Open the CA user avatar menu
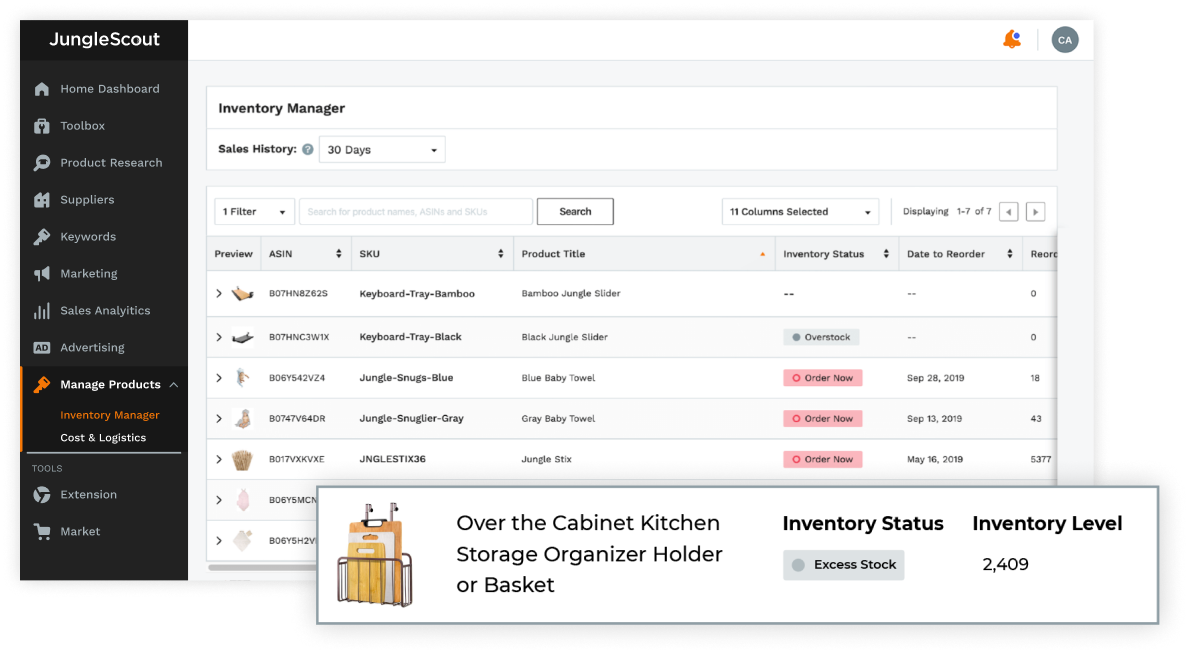Image resolution: width=1190 pixels, height=655 pixels. point(1065,40)
